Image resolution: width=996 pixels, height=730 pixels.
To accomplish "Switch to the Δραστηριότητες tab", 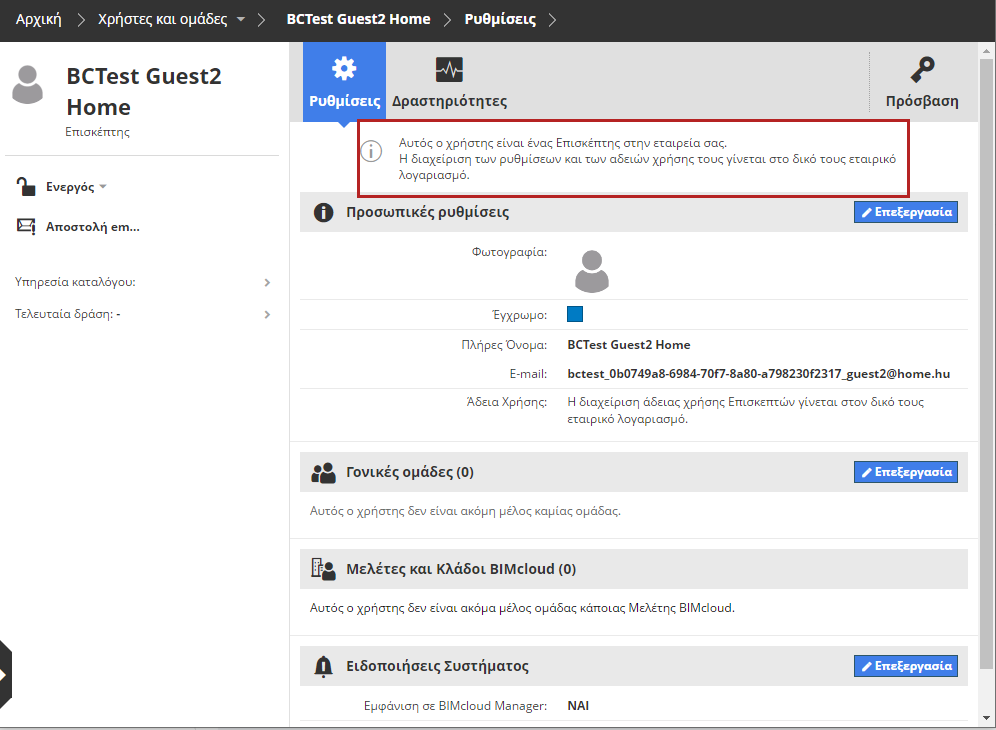I will [x=449, y=100].
